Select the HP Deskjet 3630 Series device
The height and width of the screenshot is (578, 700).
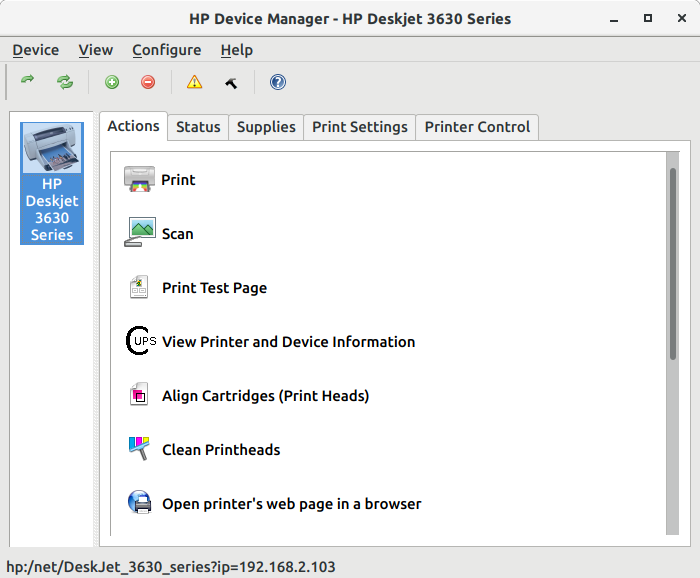pos(52,183)
